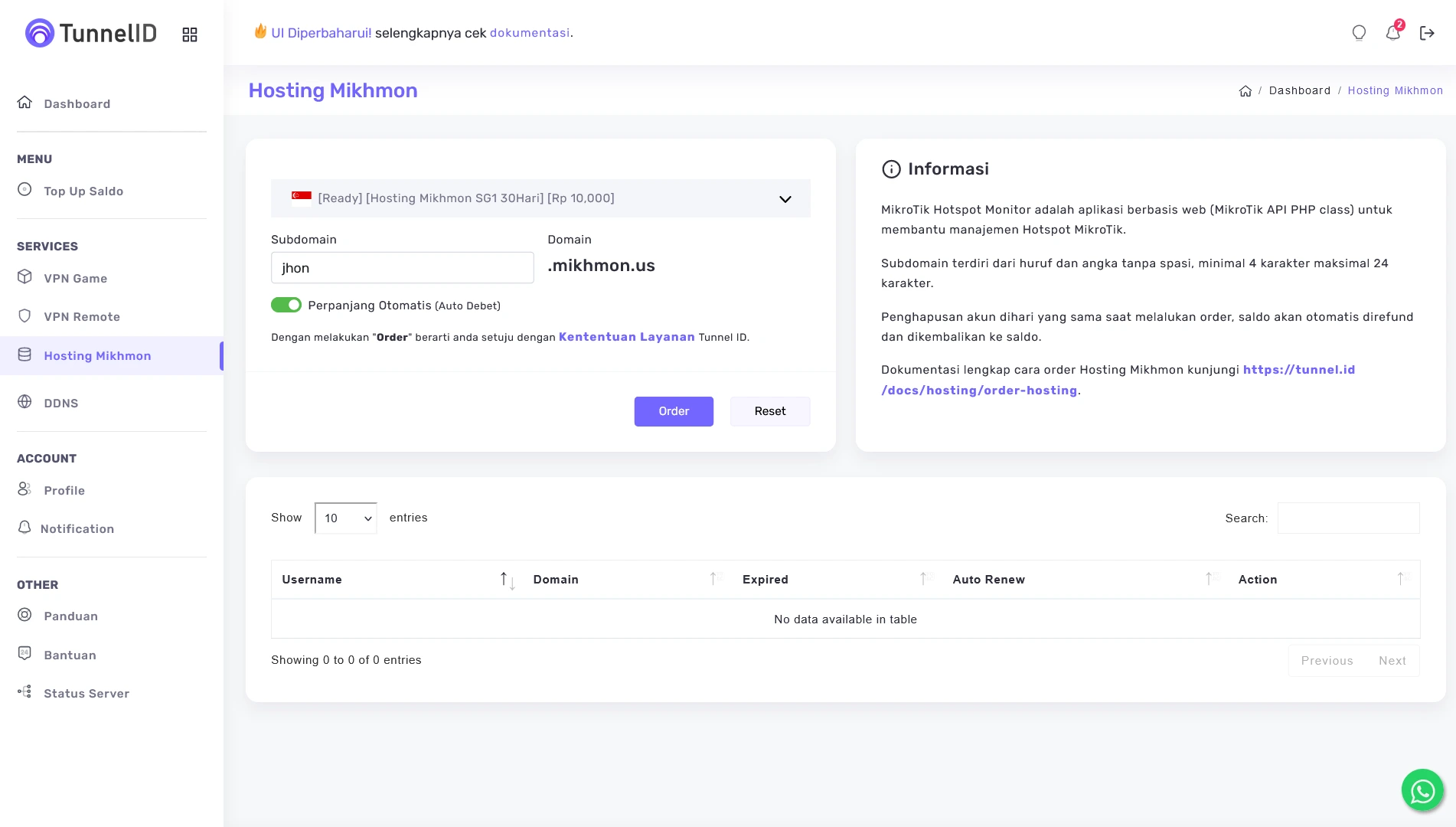Click Dashboard in the breadcrumb

pyautogui.click(x=1300, y=90)
